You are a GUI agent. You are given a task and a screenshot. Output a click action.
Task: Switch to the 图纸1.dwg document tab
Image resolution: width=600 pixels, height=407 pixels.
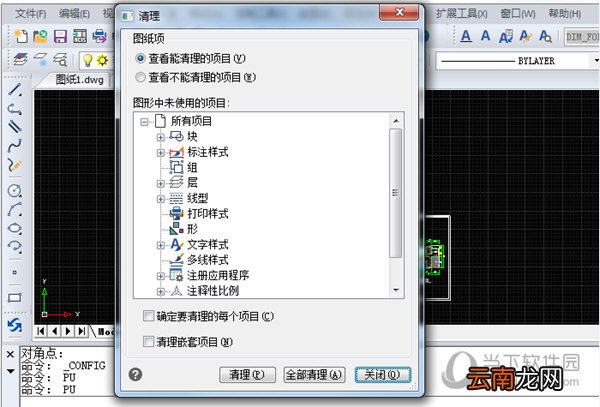pyautogui.click(x=80, y=80)
